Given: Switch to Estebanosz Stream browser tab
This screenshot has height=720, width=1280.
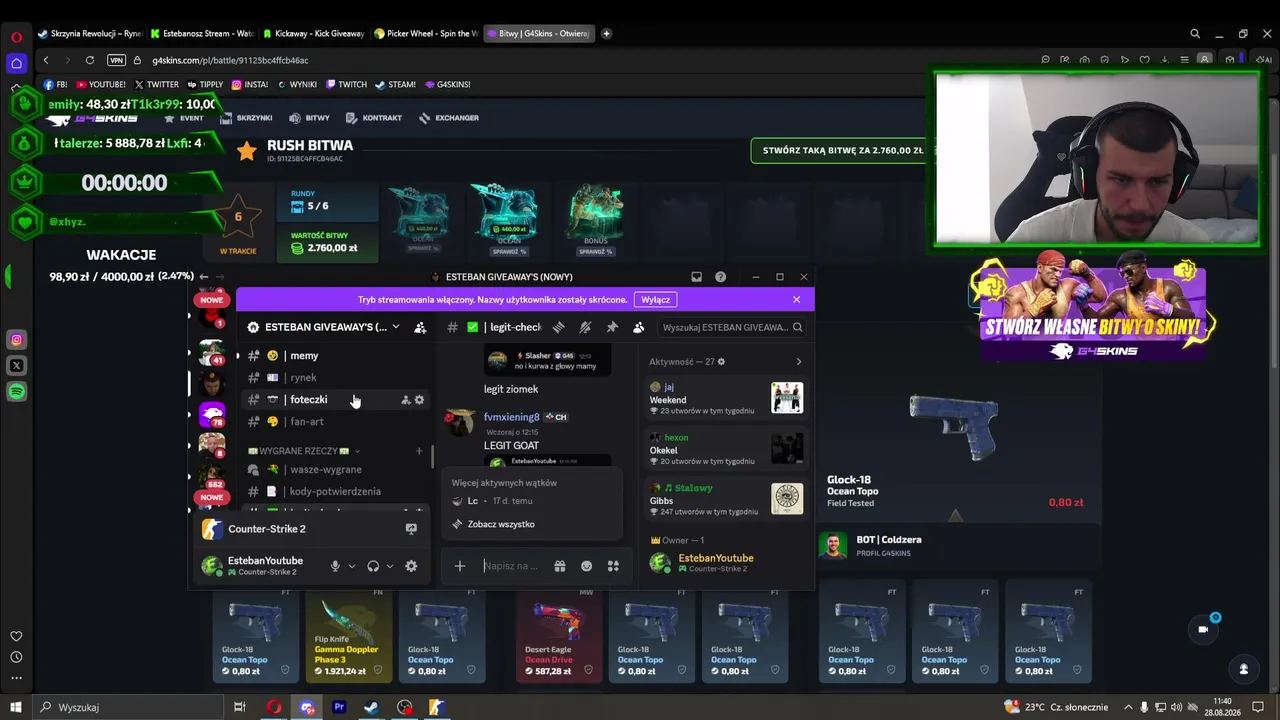Looking at the screenshot, I should 202,34.
